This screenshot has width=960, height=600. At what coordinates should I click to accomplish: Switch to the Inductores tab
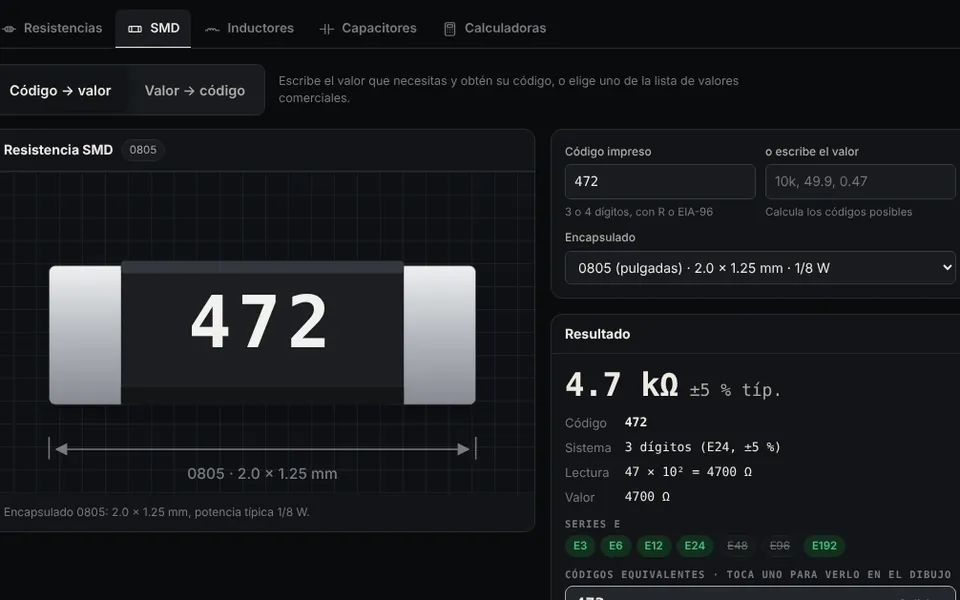pyautogui.click(x=249, y=28)
